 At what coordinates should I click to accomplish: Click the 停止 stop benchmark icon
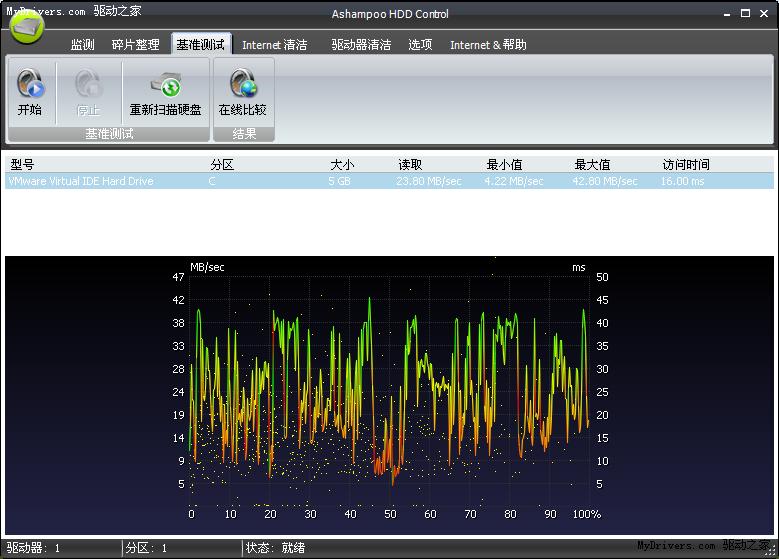coord(88,84)
